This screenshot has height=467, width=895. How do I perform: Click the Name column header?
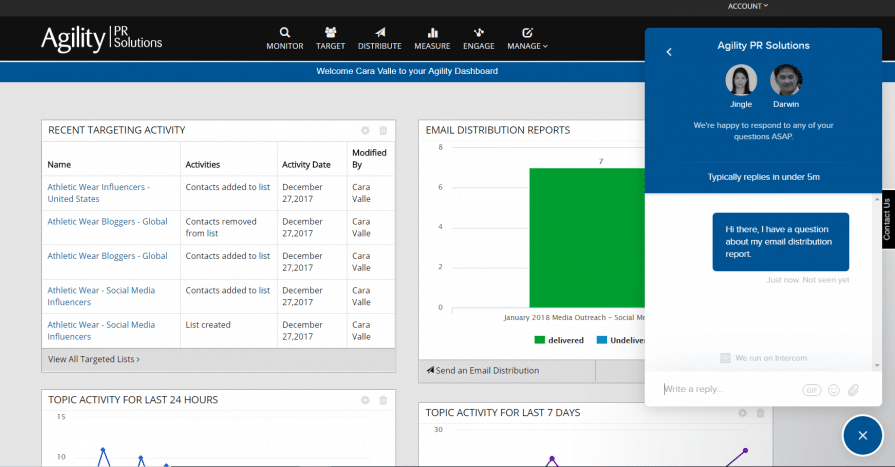[x=59, y=164]
